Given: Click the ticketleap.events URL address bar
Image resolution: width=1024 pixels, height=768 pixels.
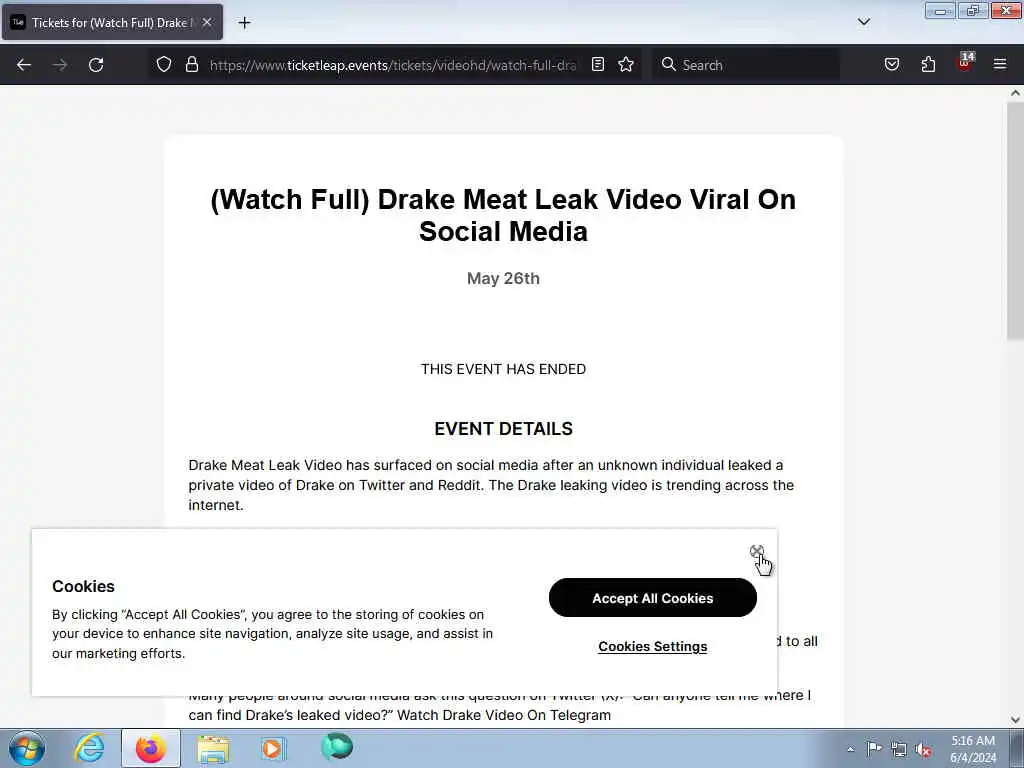Looking at the screenshot, I should point(392,65).
